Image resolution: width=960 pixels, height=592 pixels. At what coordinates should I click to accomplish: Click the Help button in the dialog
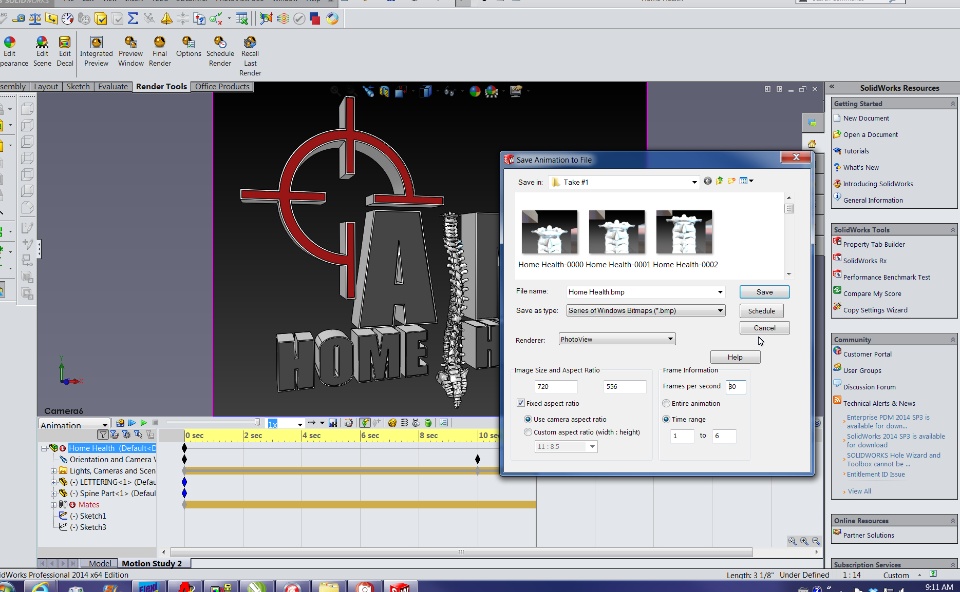[x=735, y=357]
